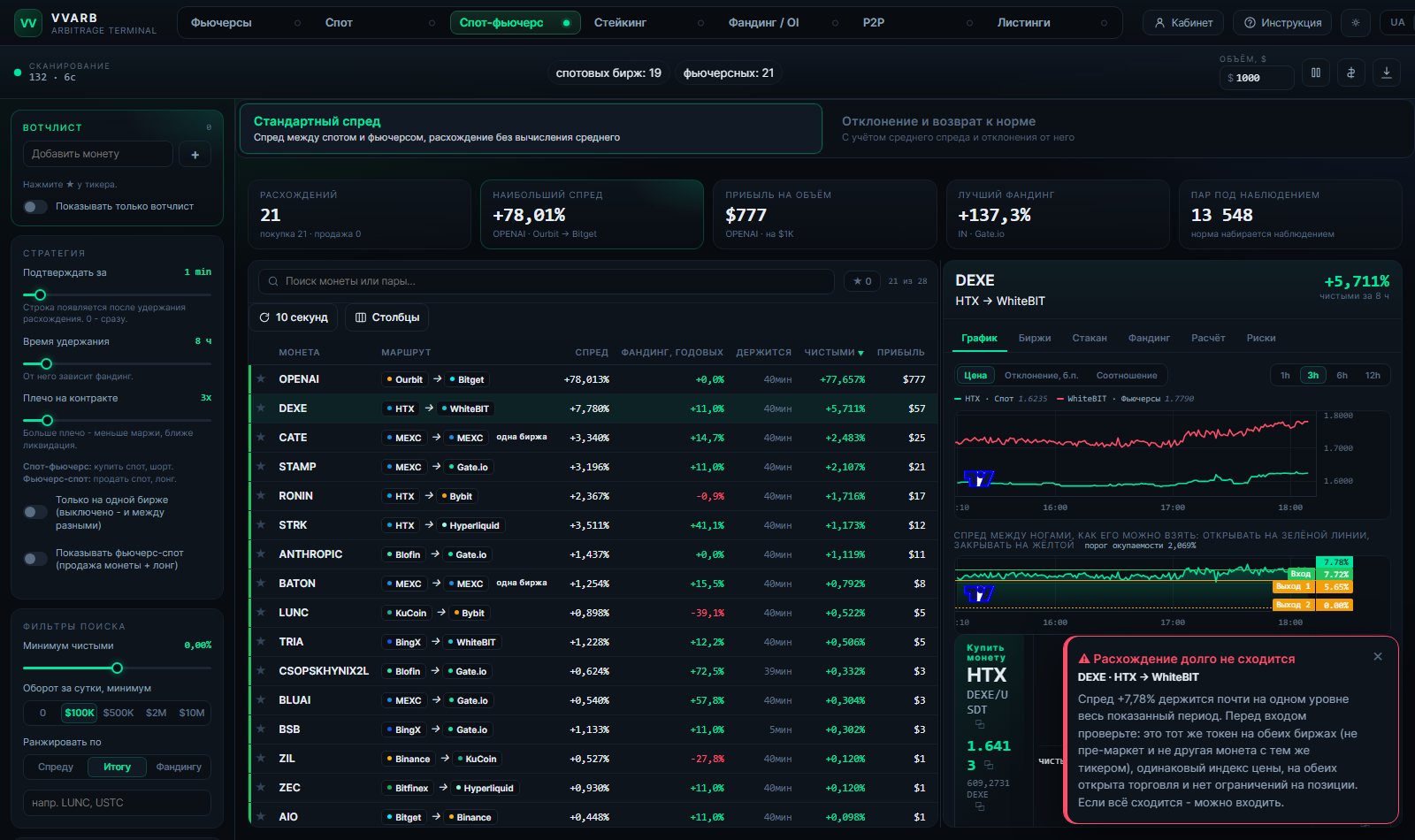This screenshot has height=840, width=1415.
Task: Click the currency switch icon near volume
Action: pos(1350,73)
